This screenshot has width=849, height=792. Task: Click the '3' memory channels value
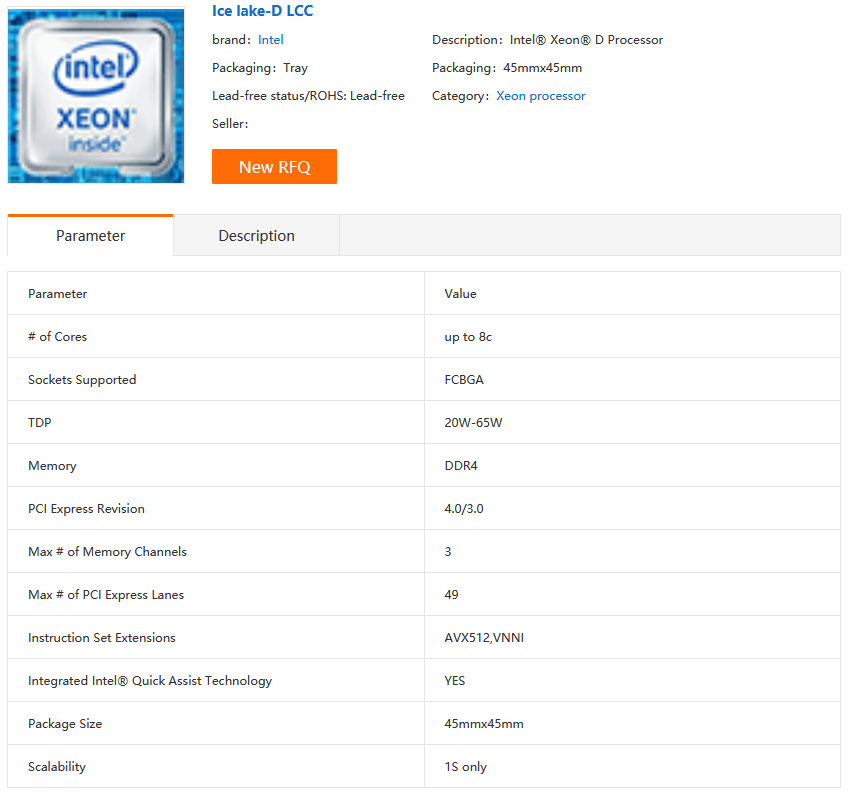(x=448, y=552)
